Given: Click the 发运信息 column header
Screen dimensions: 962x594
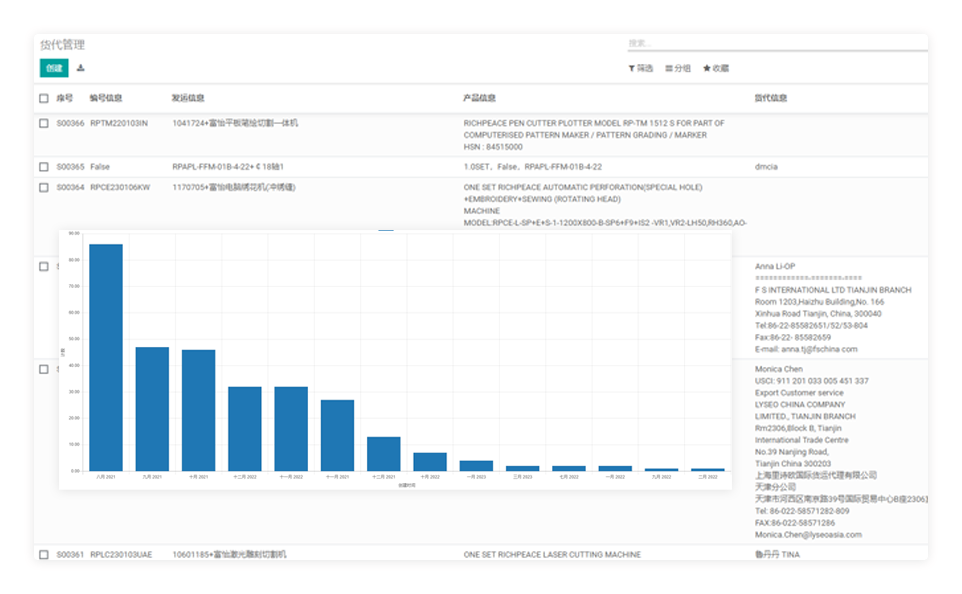Looking at the screenshot, I should [188, 99].
